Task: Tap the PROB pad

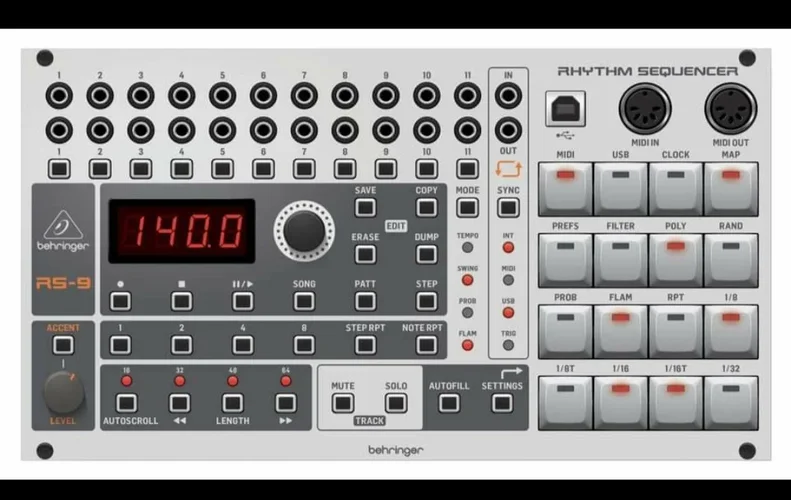Action: click(566, 331)
